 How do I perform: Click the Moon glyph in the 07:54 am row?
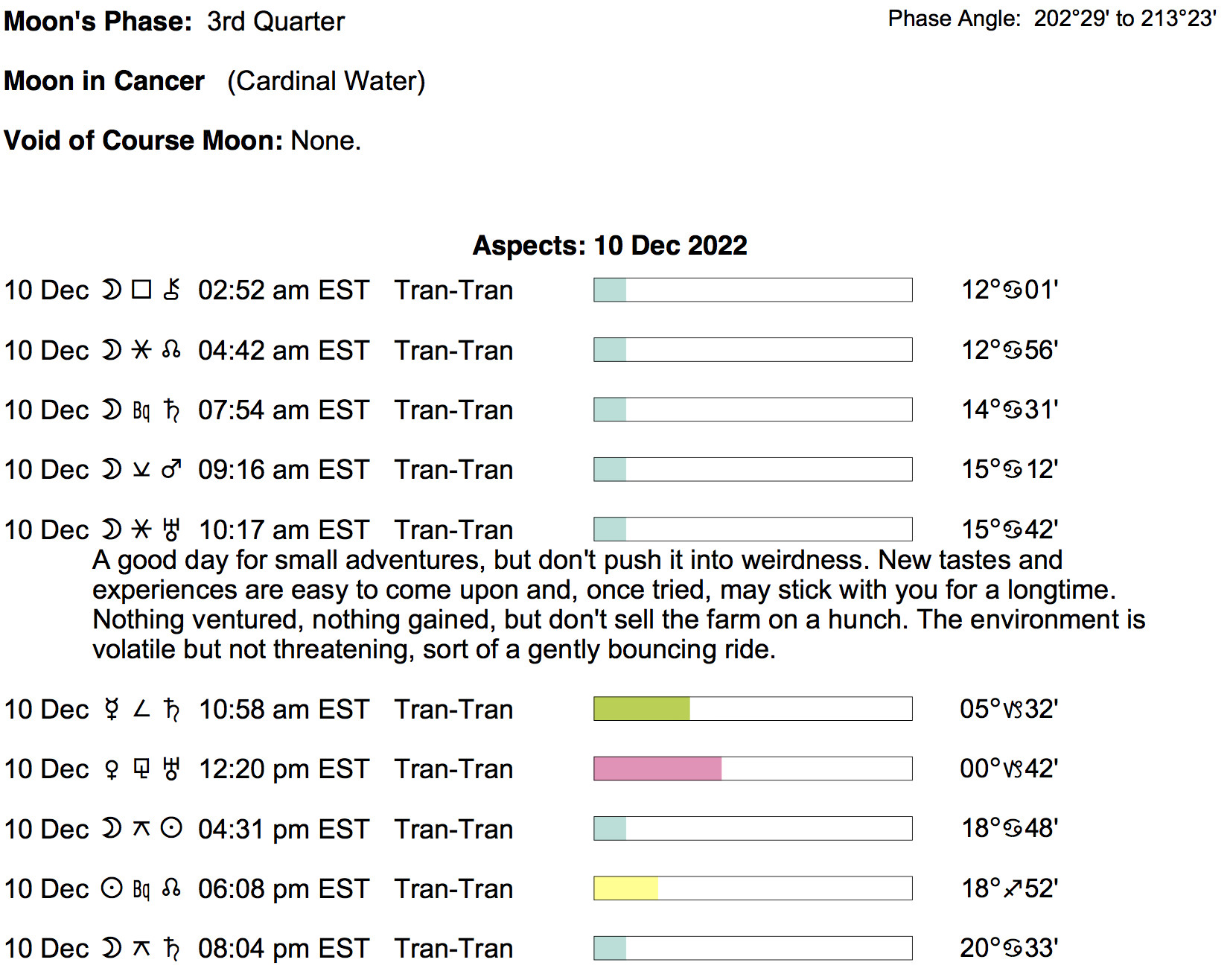112,410
